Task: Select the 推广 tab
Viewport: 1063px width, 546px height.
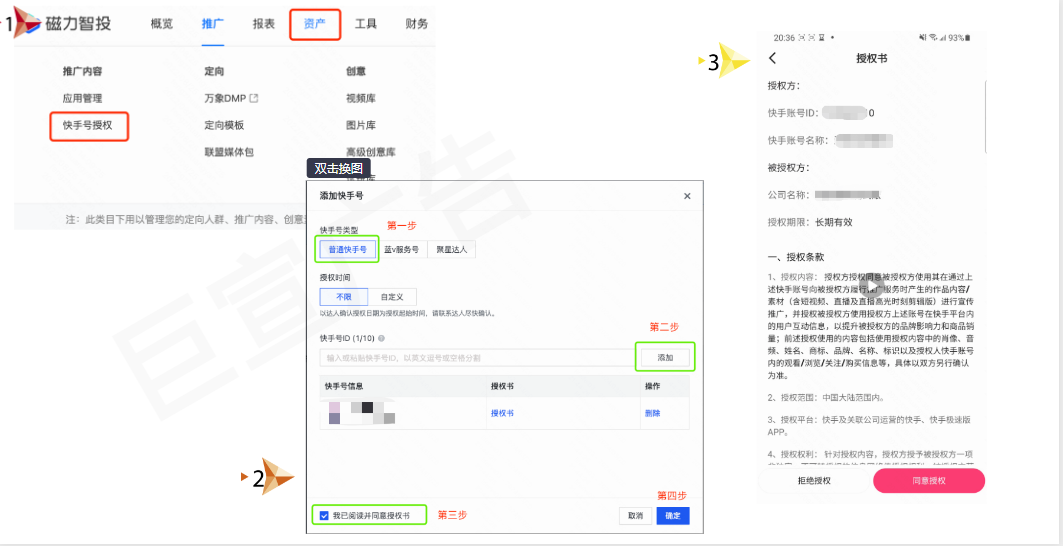Action: (212, 24)
